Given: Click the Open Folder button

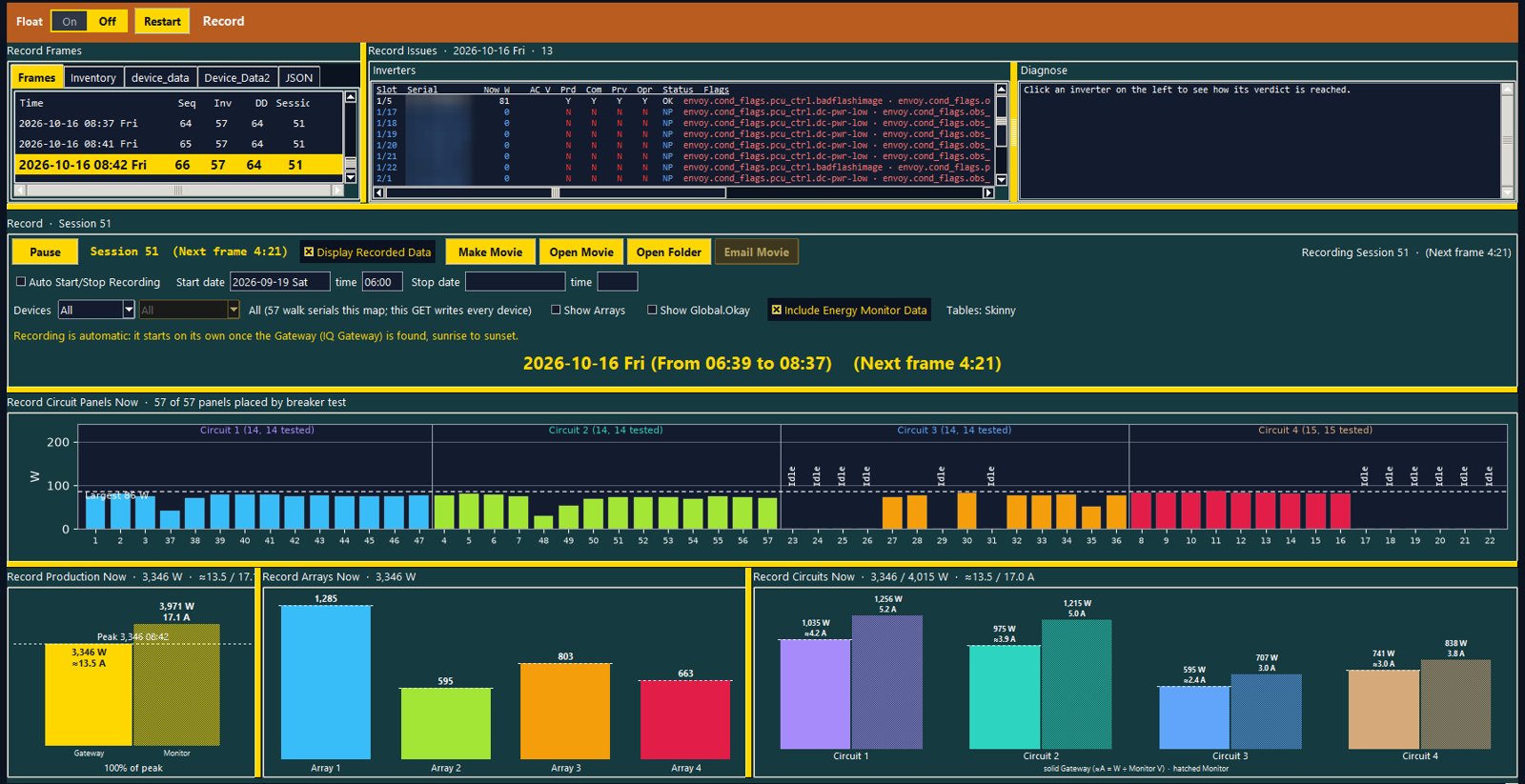Looking at the screenshot, I should [x=668, y=252].
